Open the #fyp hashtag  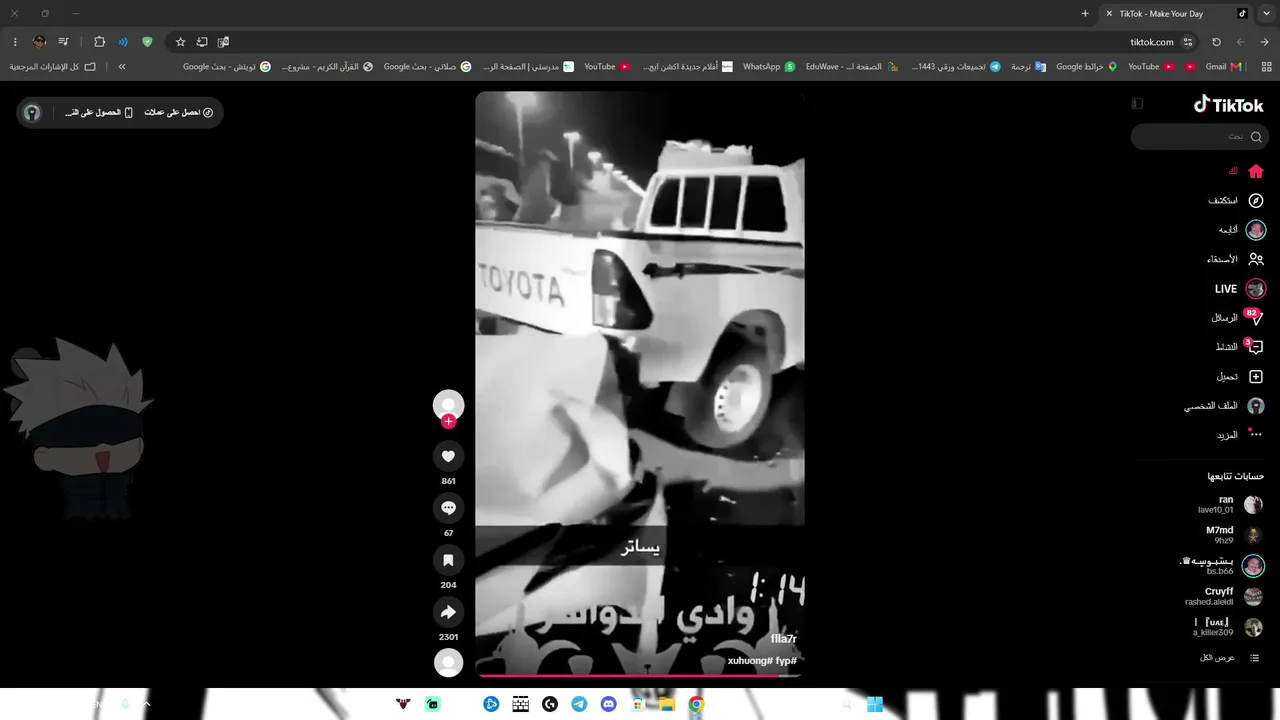pyautogui.click(x=788, y=661)
